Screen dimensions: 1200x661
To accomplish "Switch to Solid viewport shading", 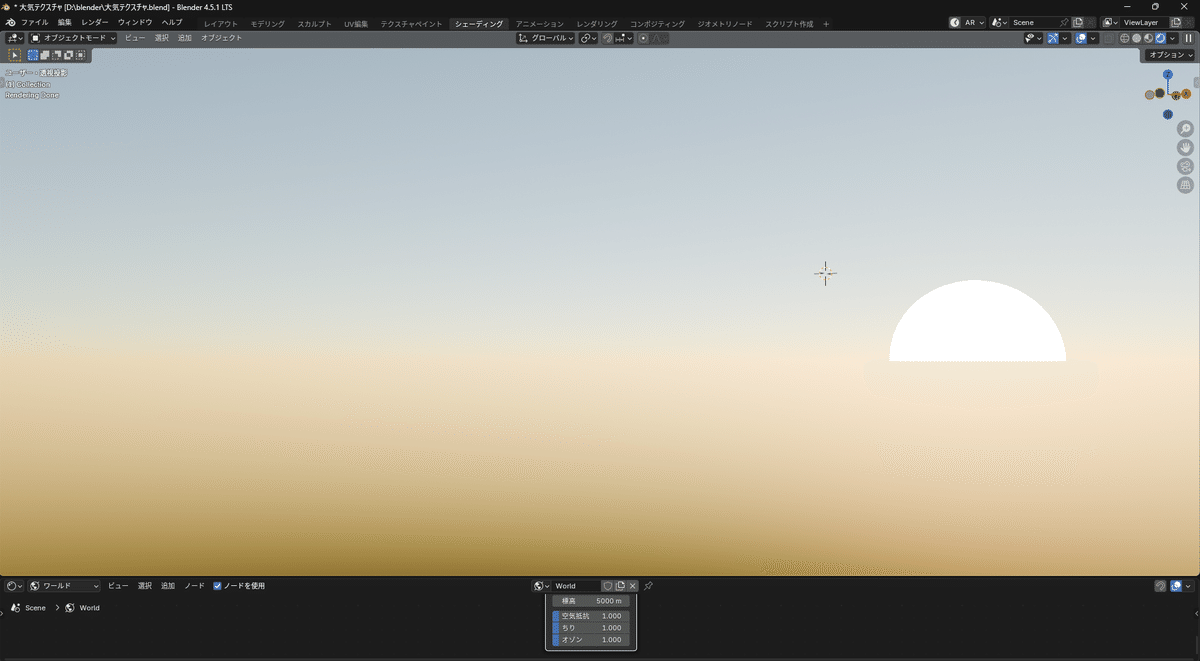I will pyautogui.click(x=1136, y=38).
